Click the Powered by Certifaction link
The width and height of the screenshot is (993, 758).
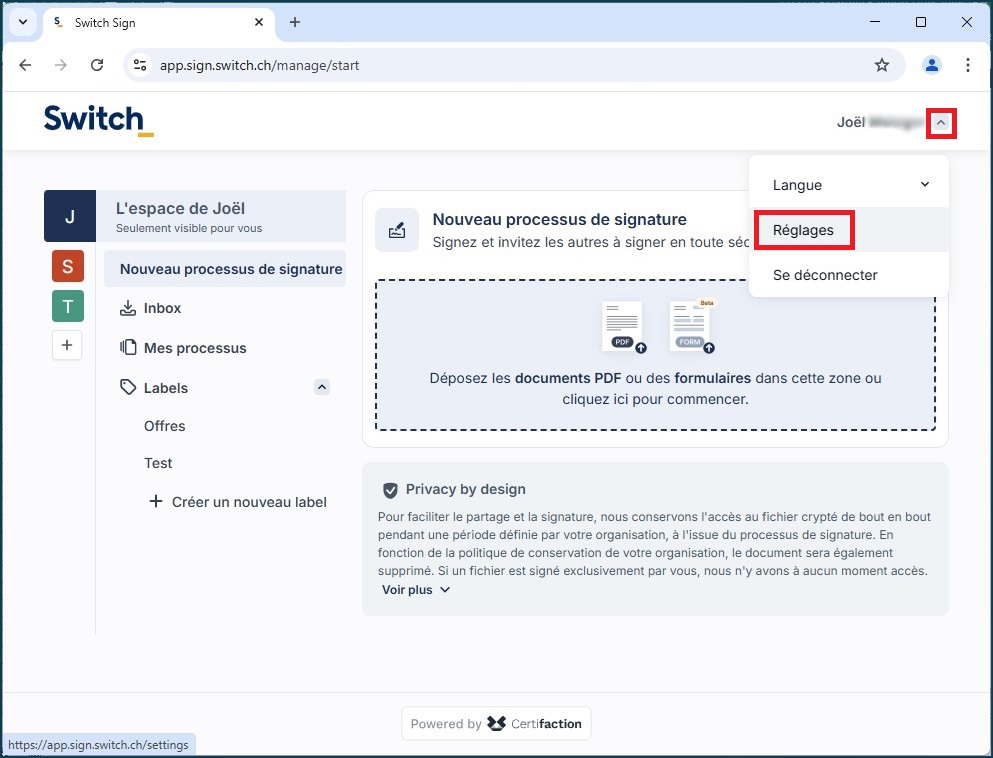(x=496, y=724)
